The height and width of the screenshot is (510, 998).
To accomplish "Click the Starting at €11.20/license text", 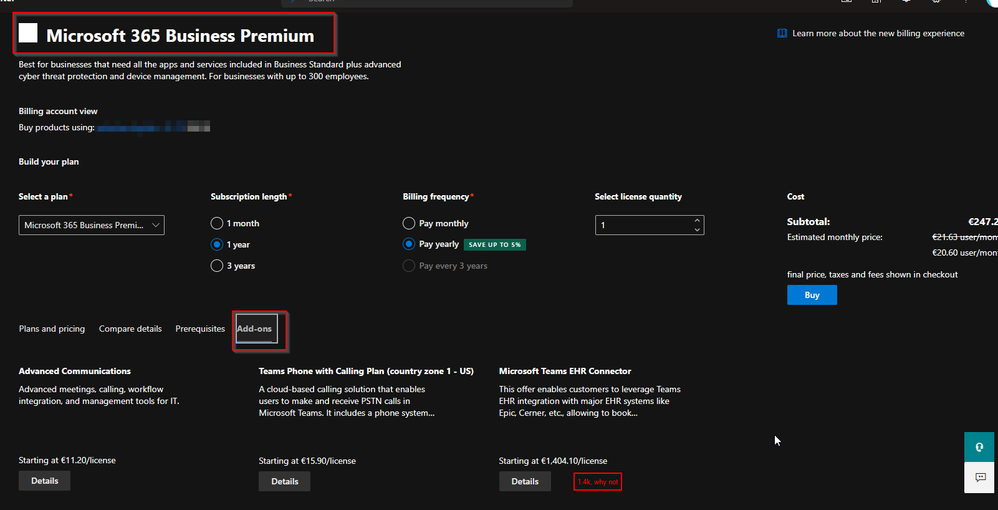I will 67,460.
